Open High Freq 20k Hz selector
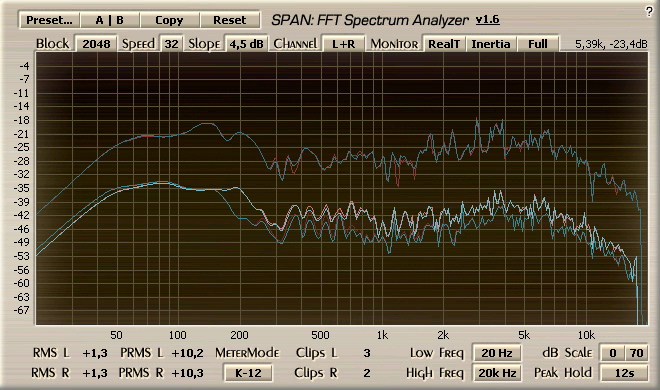The image size is (660, 390). pos(497,373)
